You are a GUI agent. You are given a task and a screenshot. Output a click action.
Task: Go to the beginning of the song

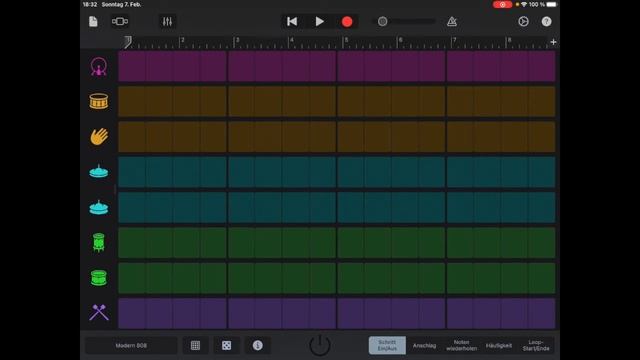pos(292,21)
